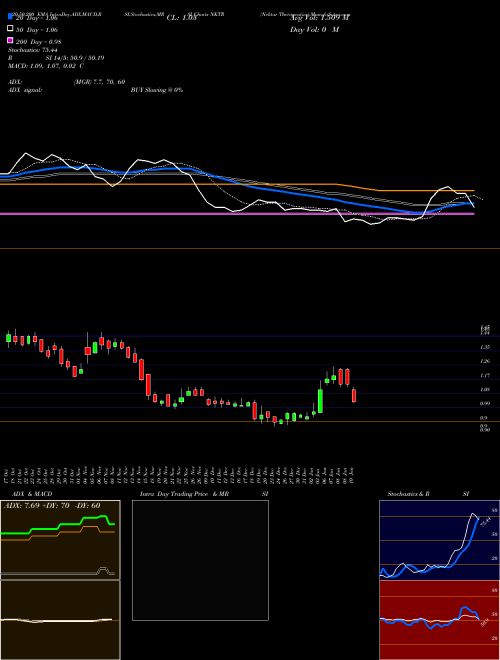The height and width of the screenshot is (660, 500).
Task: Select the 'Stochastics: 73.44' readout
Action: point(33,50)
